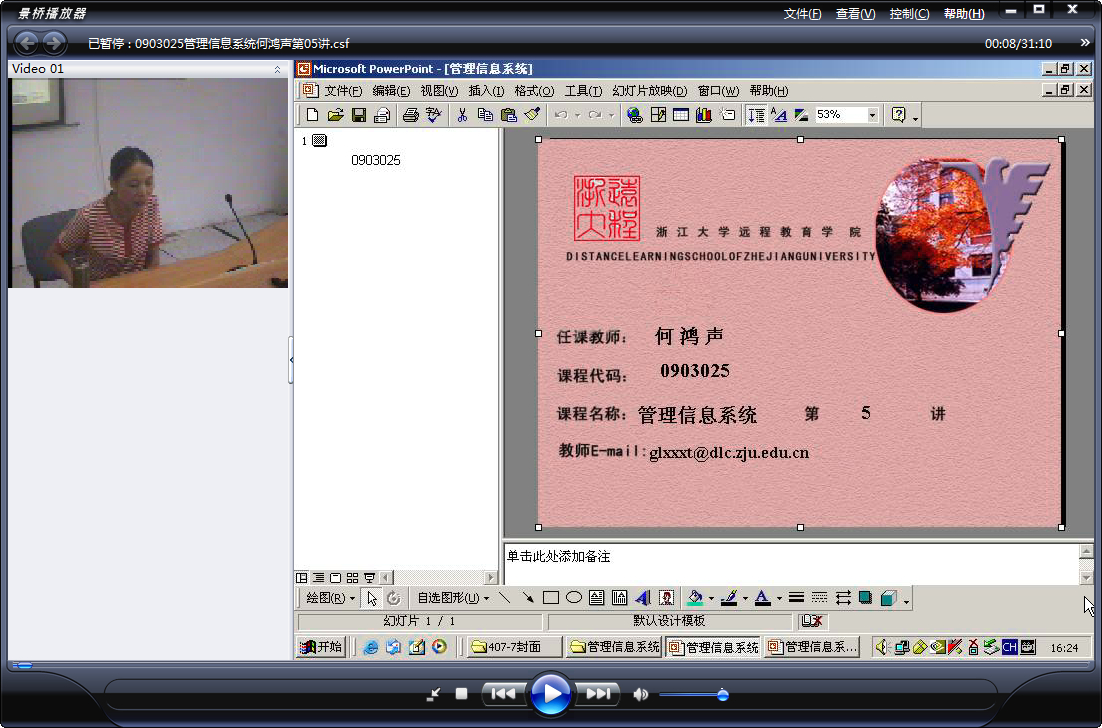This screenshot has width=1102, height=728.
Task: Toggle the Expand All outline button
Action: 756,115
